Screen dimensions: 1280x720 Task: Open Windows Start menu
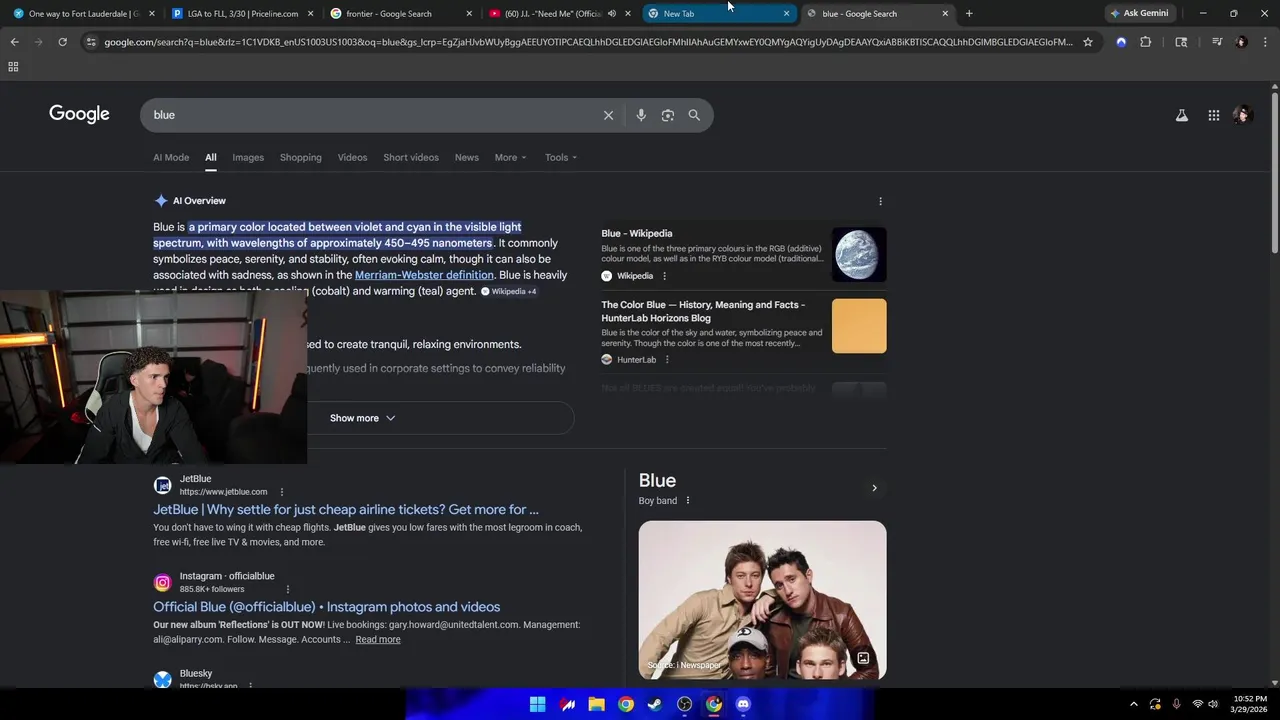click(x=537, y=704)
